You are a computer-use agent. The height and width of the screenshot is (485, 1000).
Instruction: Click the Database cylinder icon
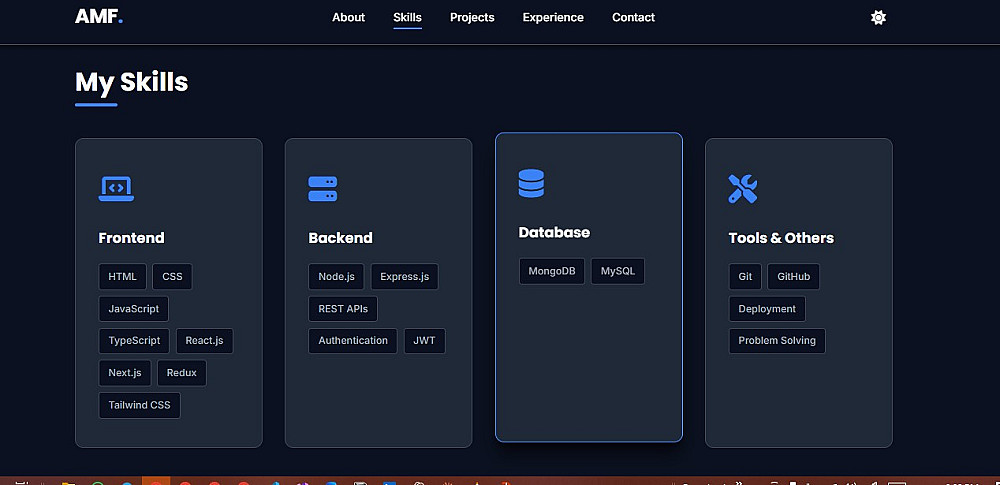(531, 184)
